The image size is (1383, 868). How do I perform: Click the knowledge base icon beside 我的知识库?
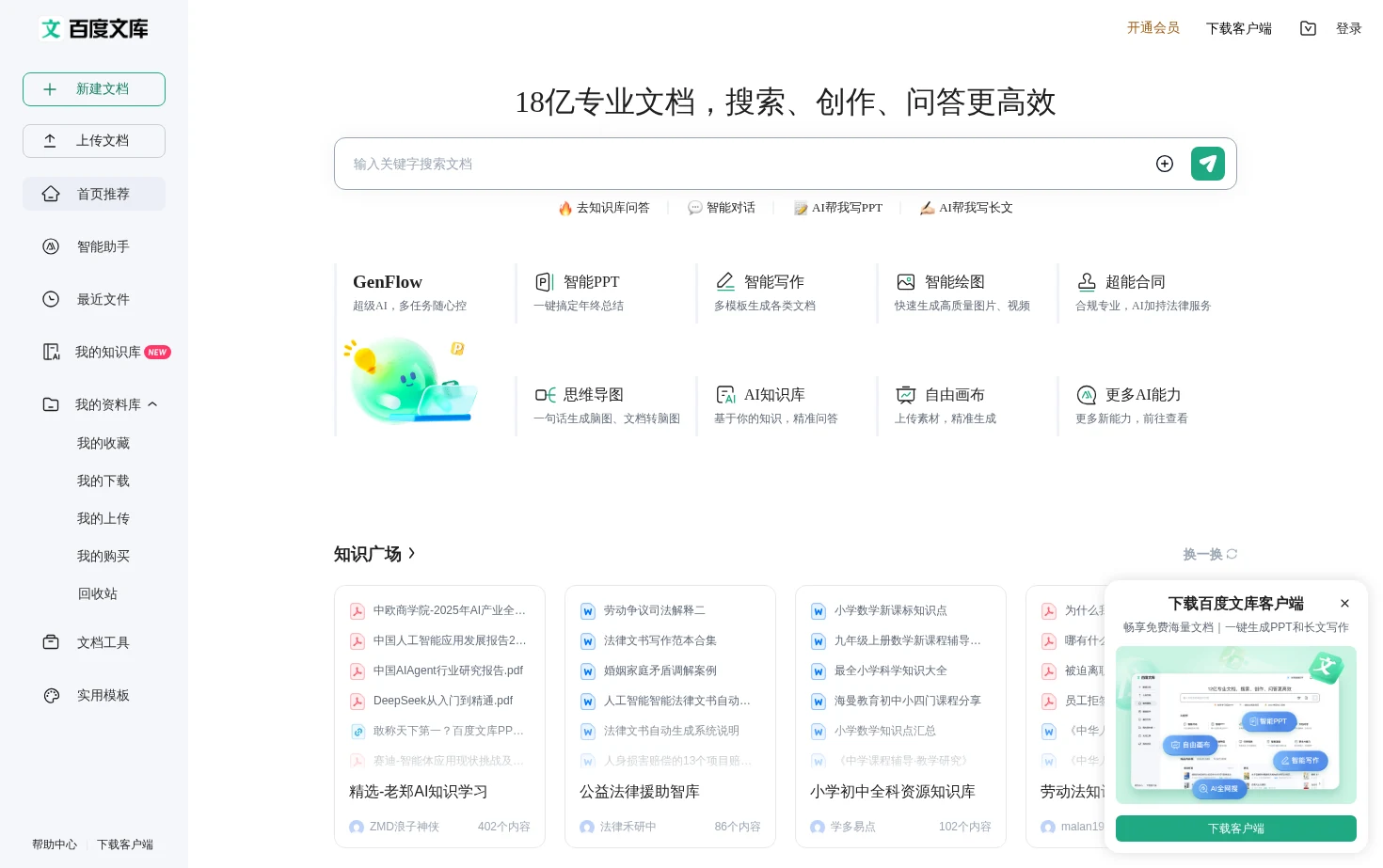coord(51,352)
